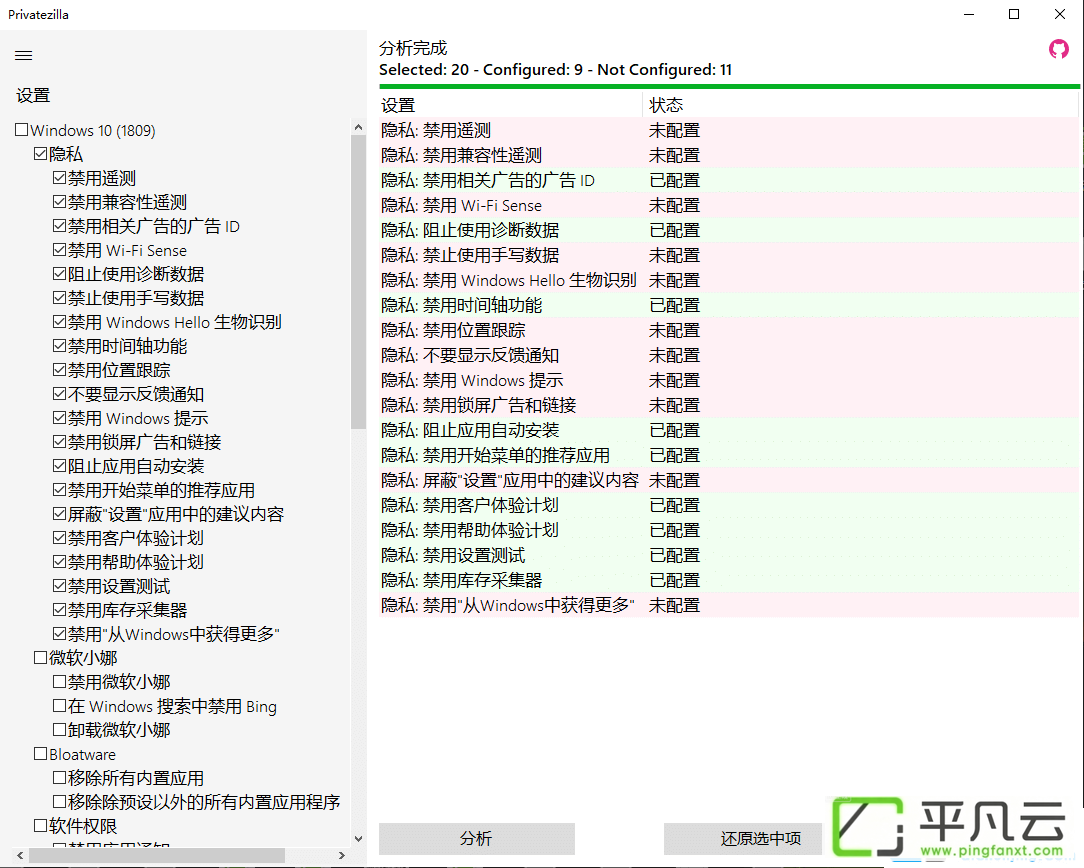Uncheck the 隐私 category checkbox
This screenshot has width=1084, height=868.
(x=40, y=154)
